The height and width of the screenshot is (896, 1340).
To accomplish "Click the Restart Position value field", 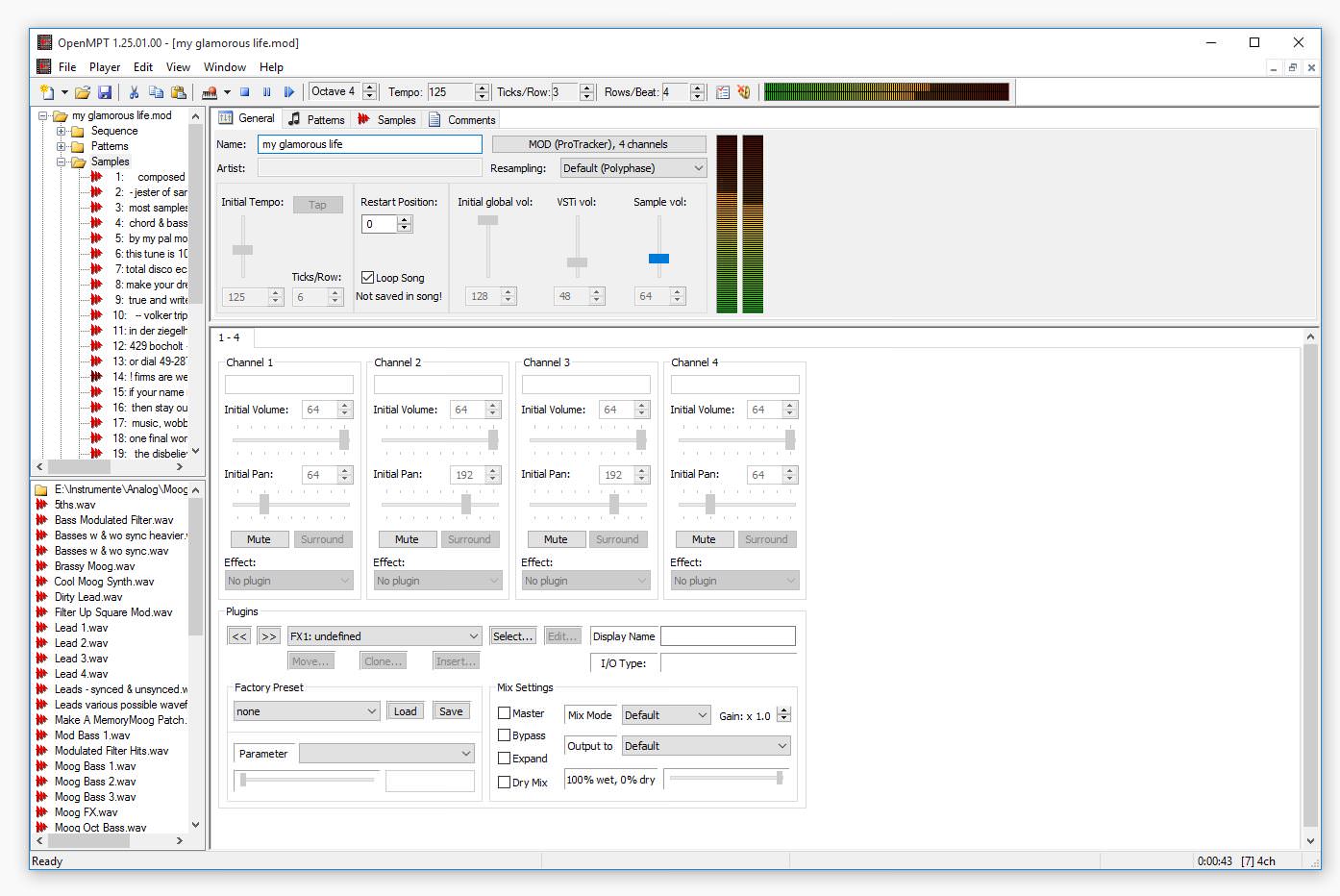I will (380, 224).
